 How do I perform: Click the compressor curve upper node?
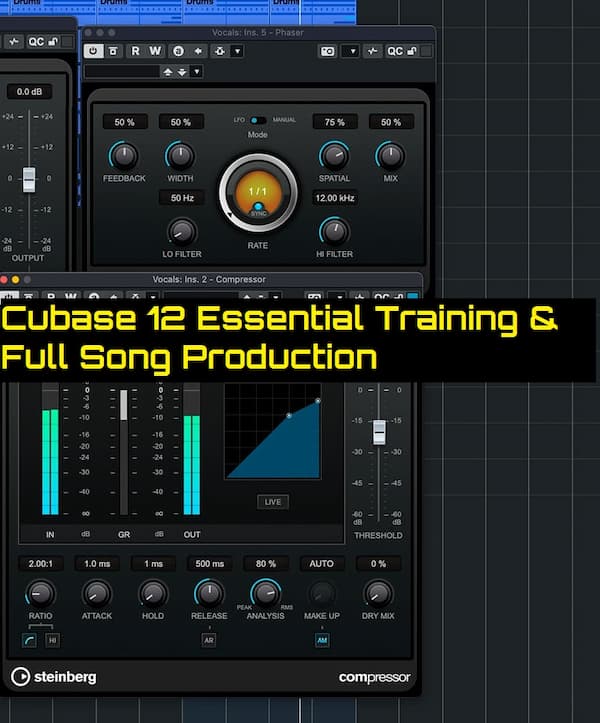318,401
